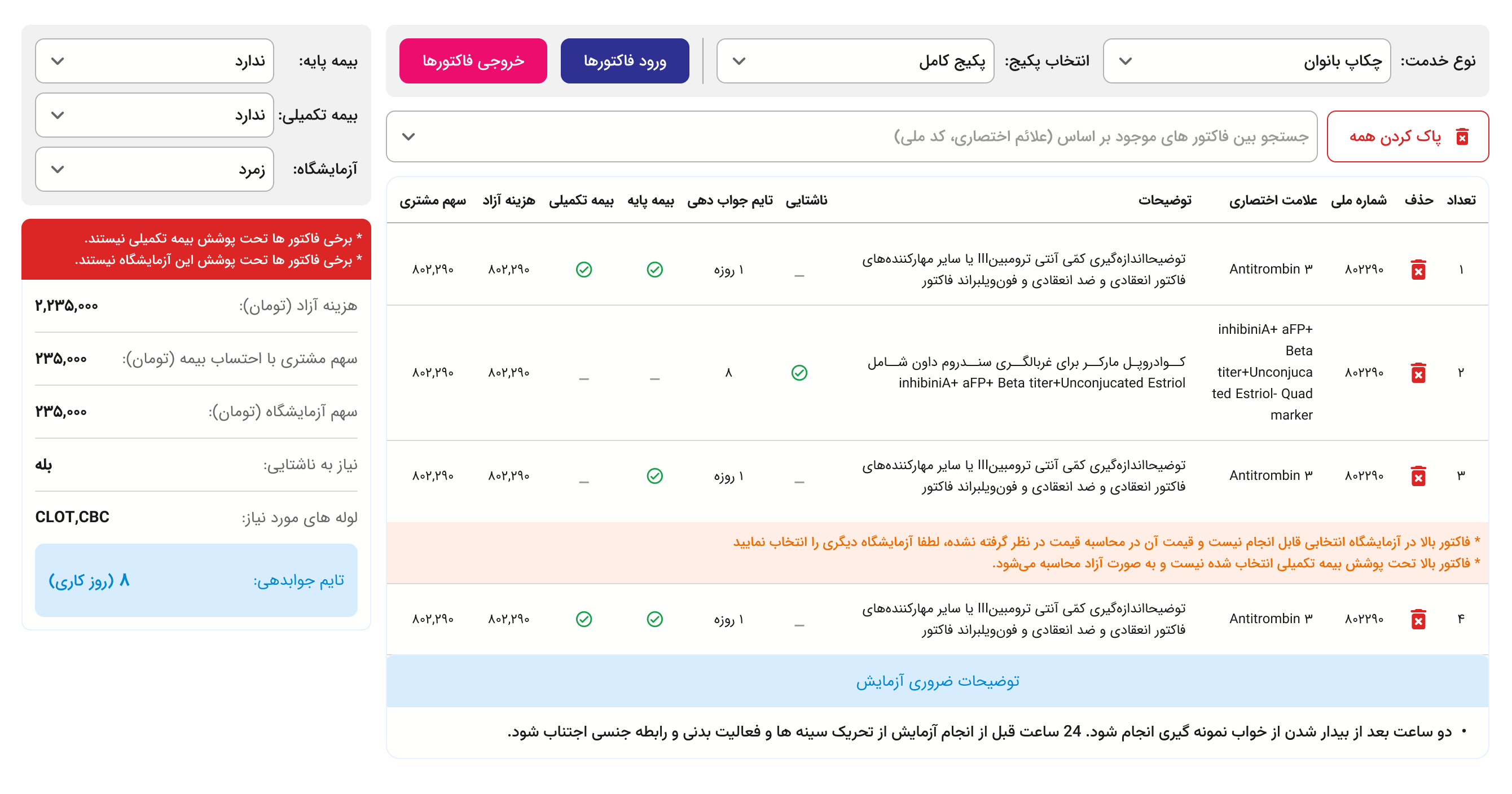This screenshot has width=1512, height=794.
Task: Click بیمه تکمیلی check icon in row 1
Action: coord(583,270)
